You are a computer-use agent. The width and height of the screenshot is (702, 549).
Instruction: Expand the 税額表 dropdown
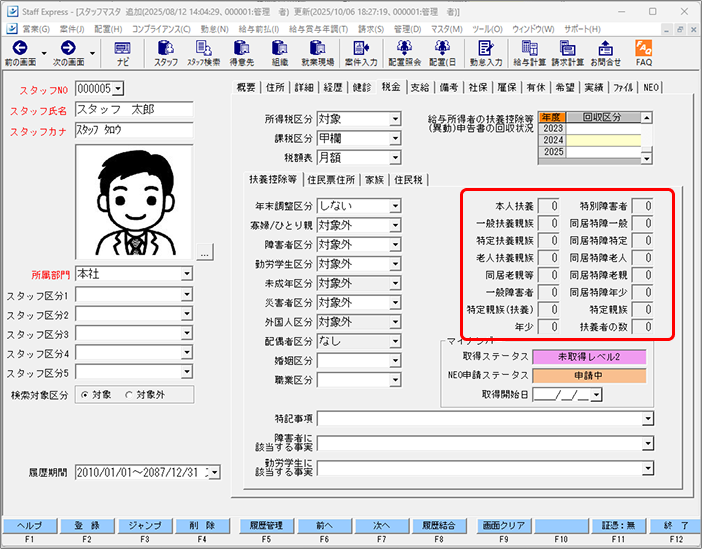(395, 158)
